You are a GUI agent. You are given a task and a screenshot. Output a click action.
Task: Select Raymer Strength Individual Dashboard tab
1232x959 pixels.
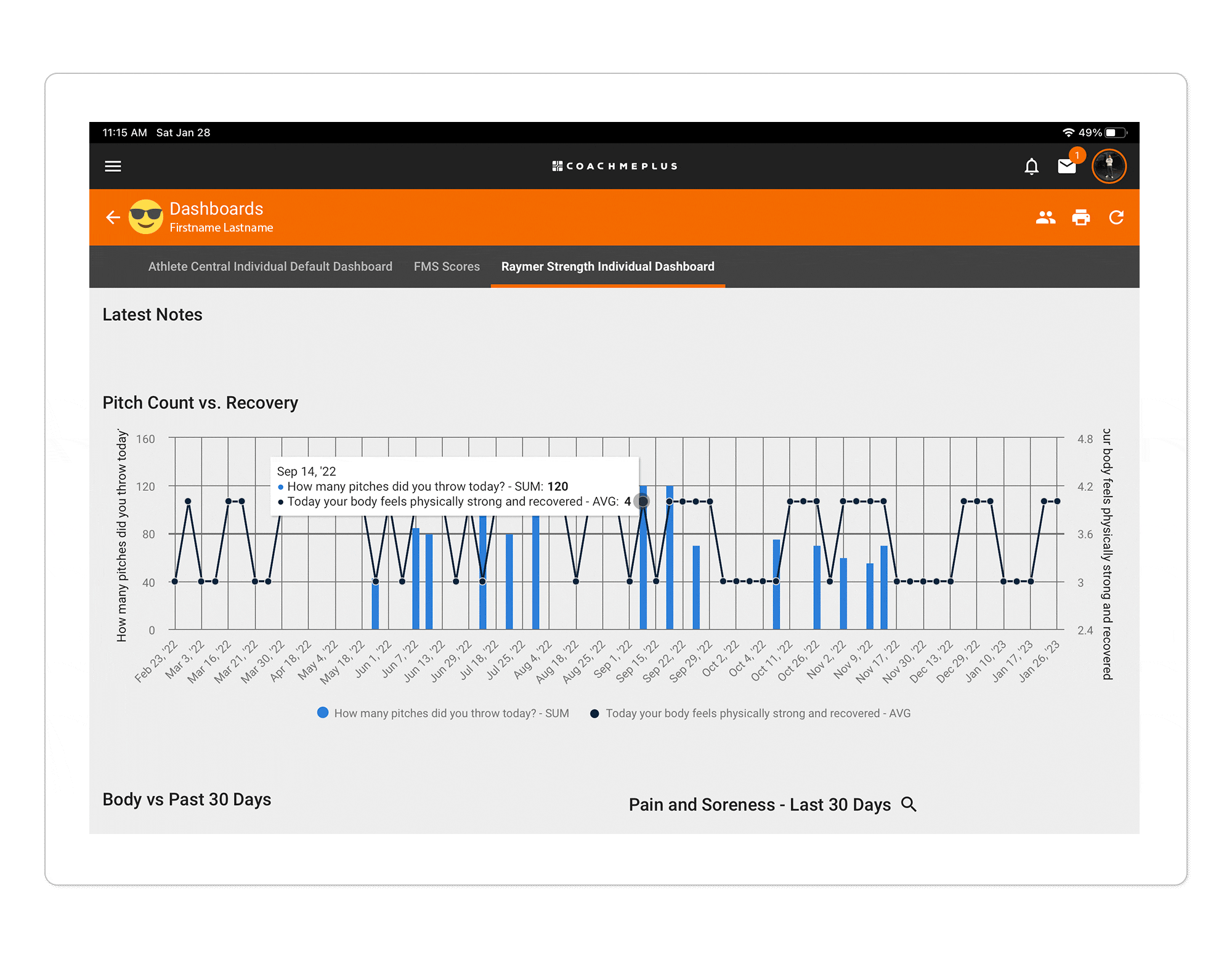click(x=607, y=266)
